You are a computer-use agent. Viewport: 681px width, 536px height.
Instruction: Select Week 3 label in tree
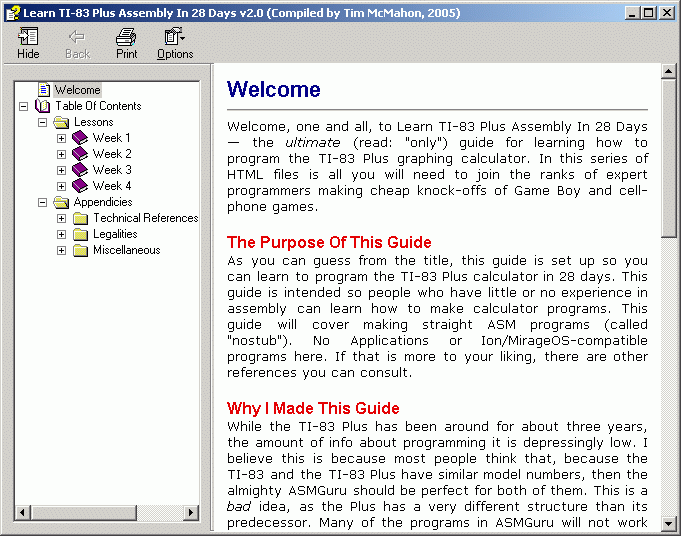tap(112, 170)
